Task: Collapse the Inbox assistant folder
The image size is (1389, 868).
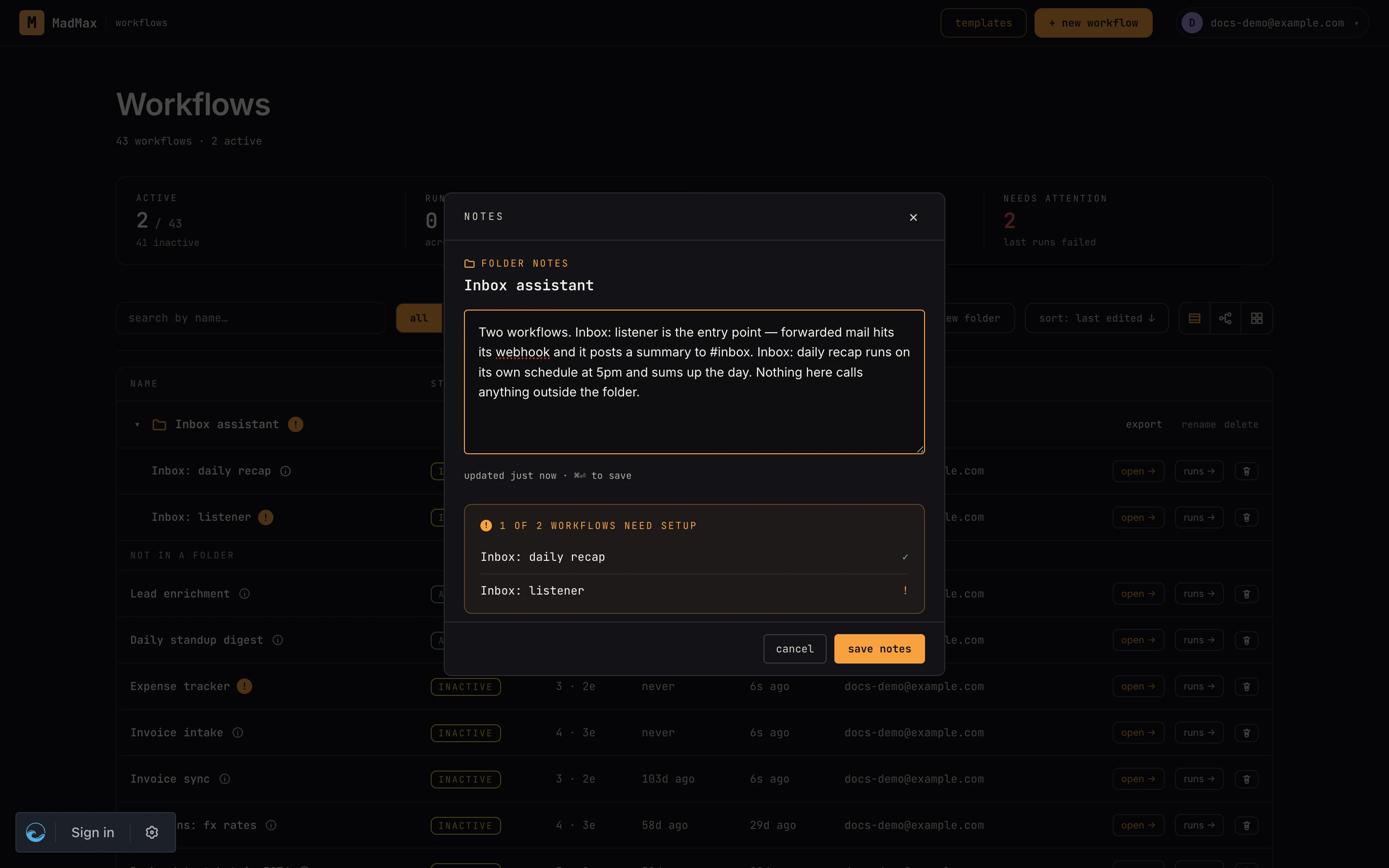Action: pos(137,425)
